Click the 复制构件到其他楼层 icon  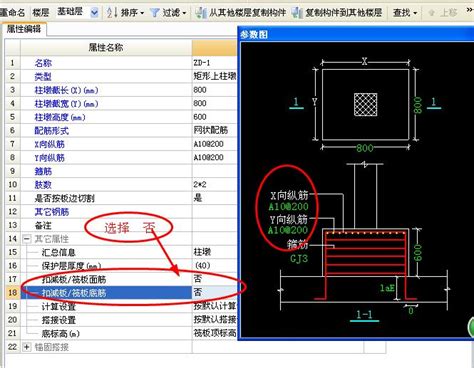297,13
